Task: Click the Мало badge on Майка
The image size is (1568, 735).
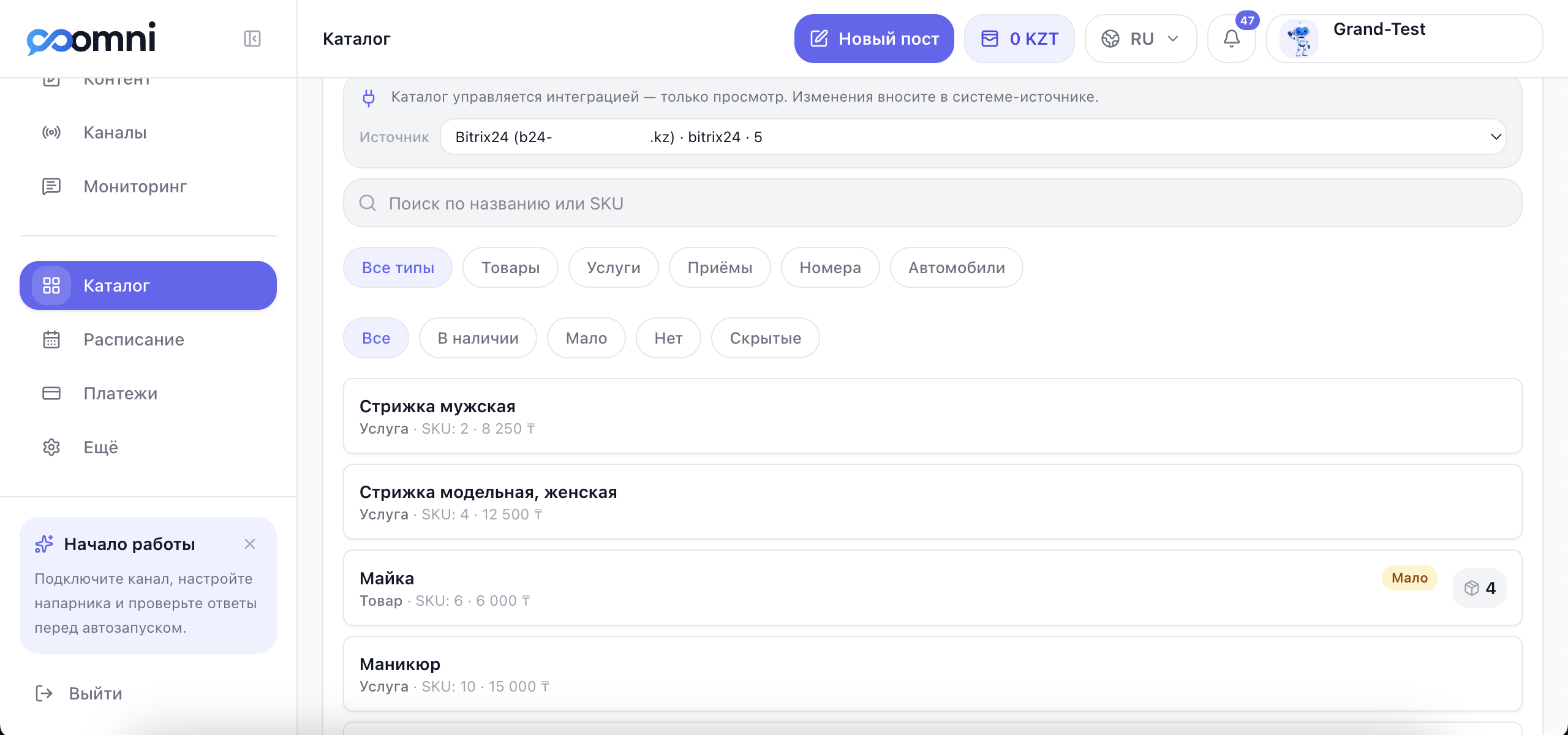Action: pyautogui.click(x=1410, y=578)
